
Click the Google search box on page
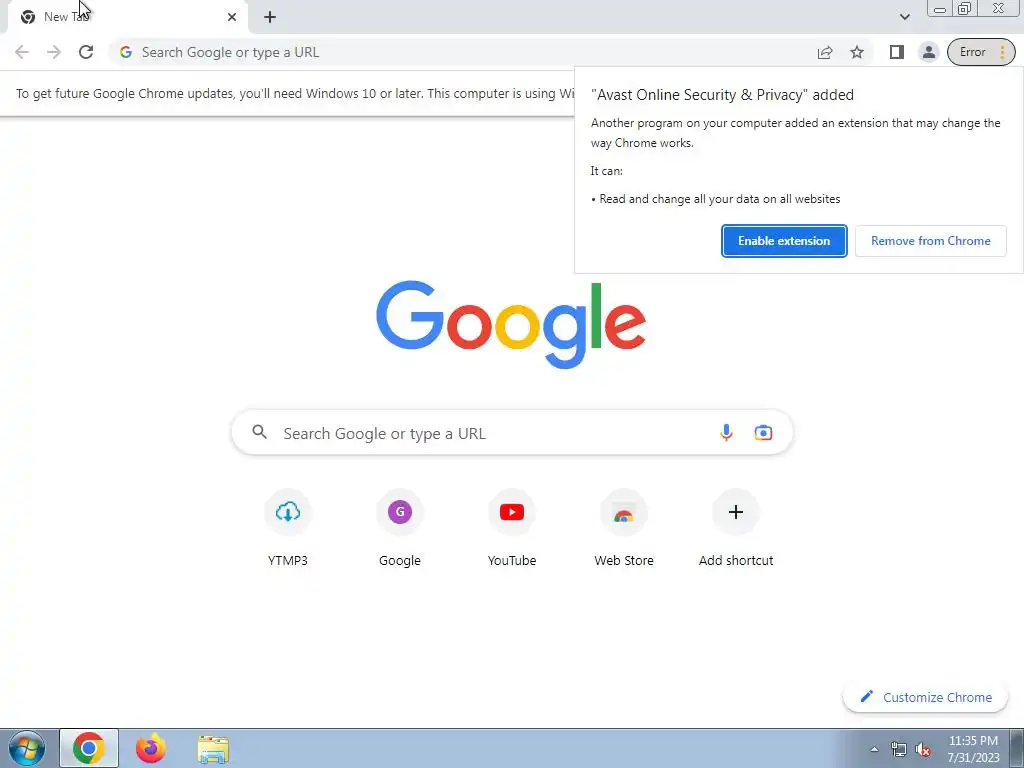(x=513, y=433)
